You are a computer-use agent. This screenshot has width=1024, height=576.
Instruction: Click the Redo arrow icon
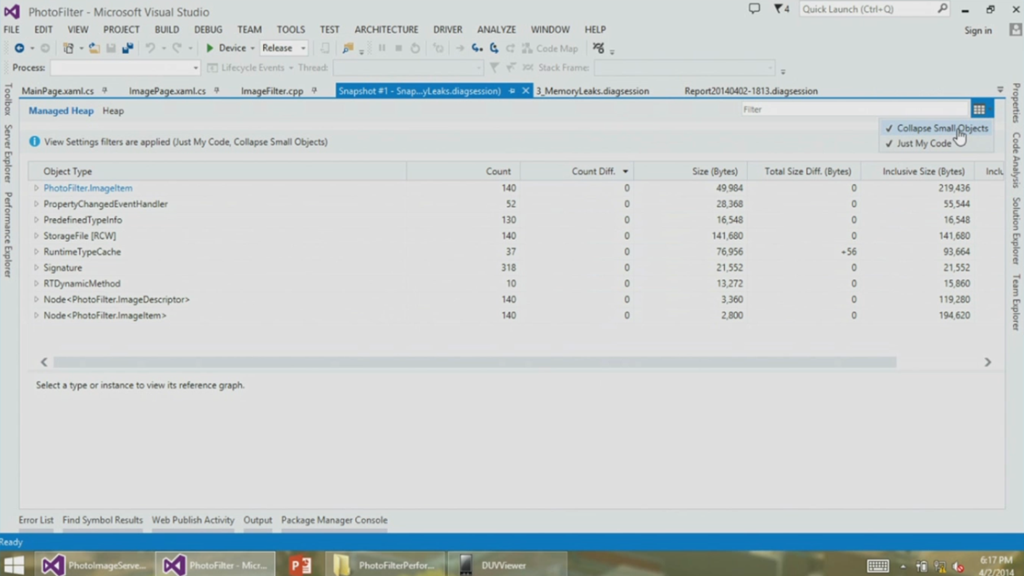(x=176, y=48)
